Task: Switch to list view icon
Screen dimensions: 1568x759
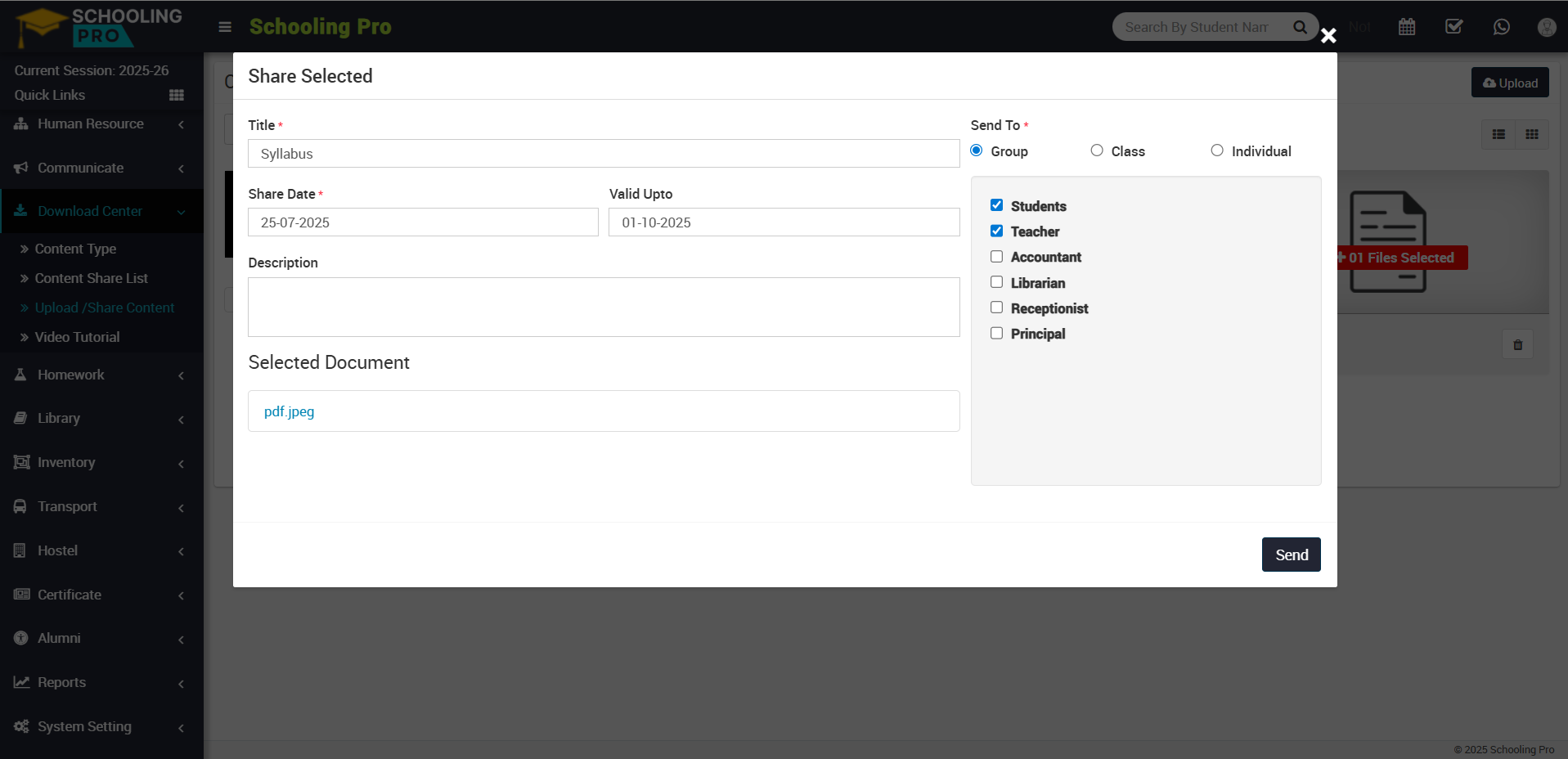Action: pyautogui.click(x=1498, y=134)
